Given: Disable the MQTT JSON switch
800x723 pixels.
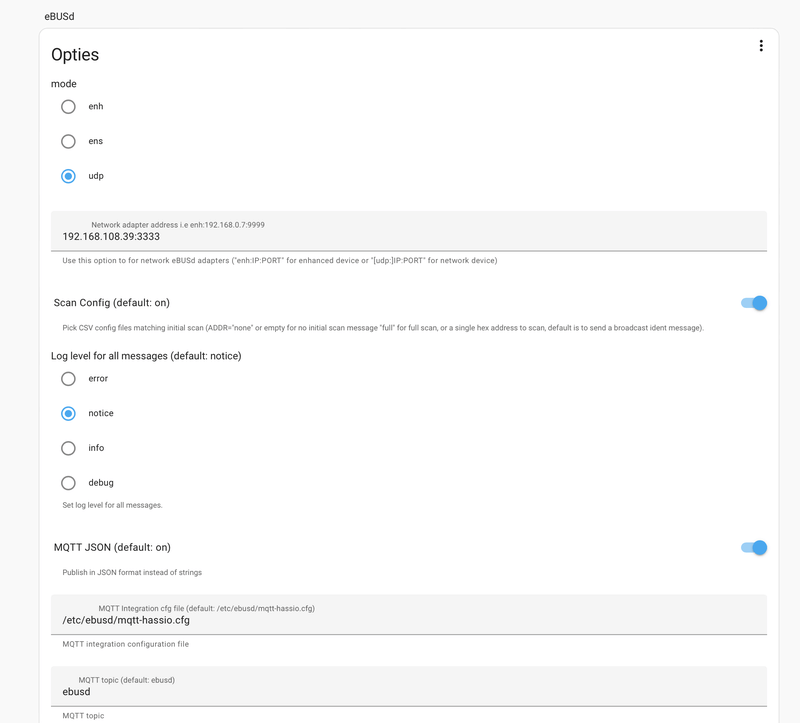Looking at the screenshot, I should [753, 547].
